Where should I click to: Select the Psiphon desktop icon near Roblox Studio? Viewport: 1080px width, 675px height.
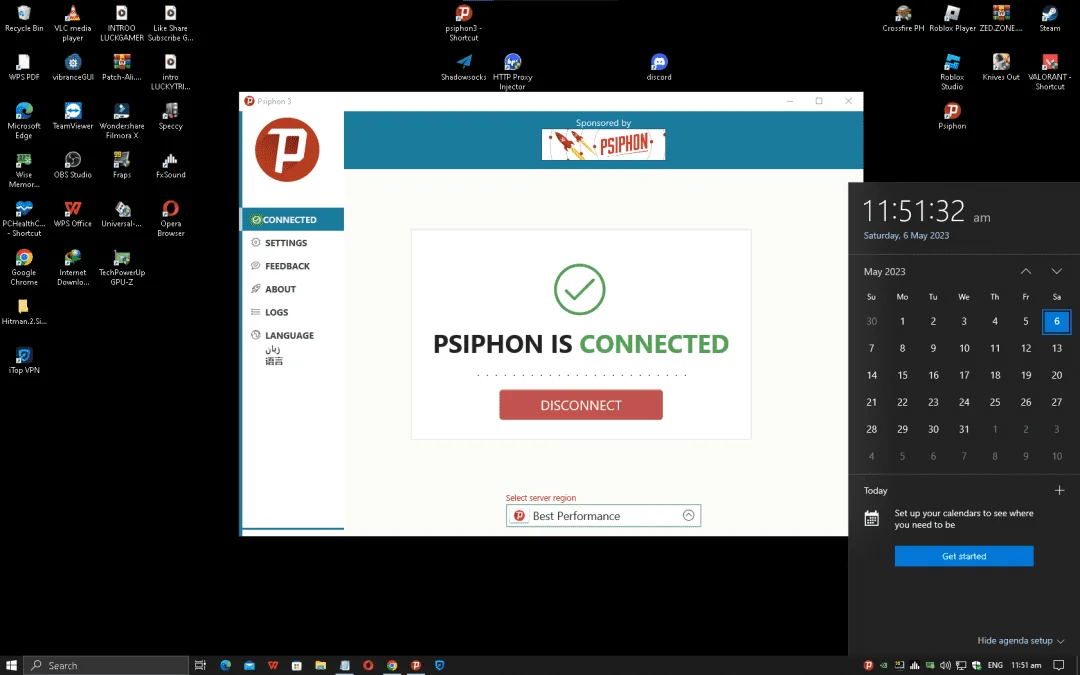952,116
